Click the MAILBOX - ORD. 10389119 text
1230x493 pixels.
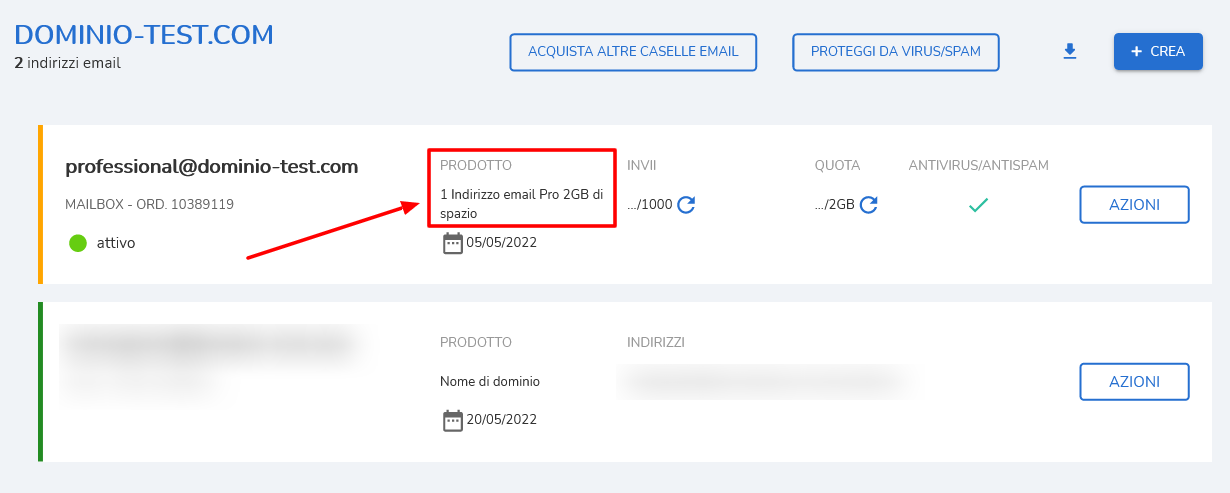tap(149, 204)
